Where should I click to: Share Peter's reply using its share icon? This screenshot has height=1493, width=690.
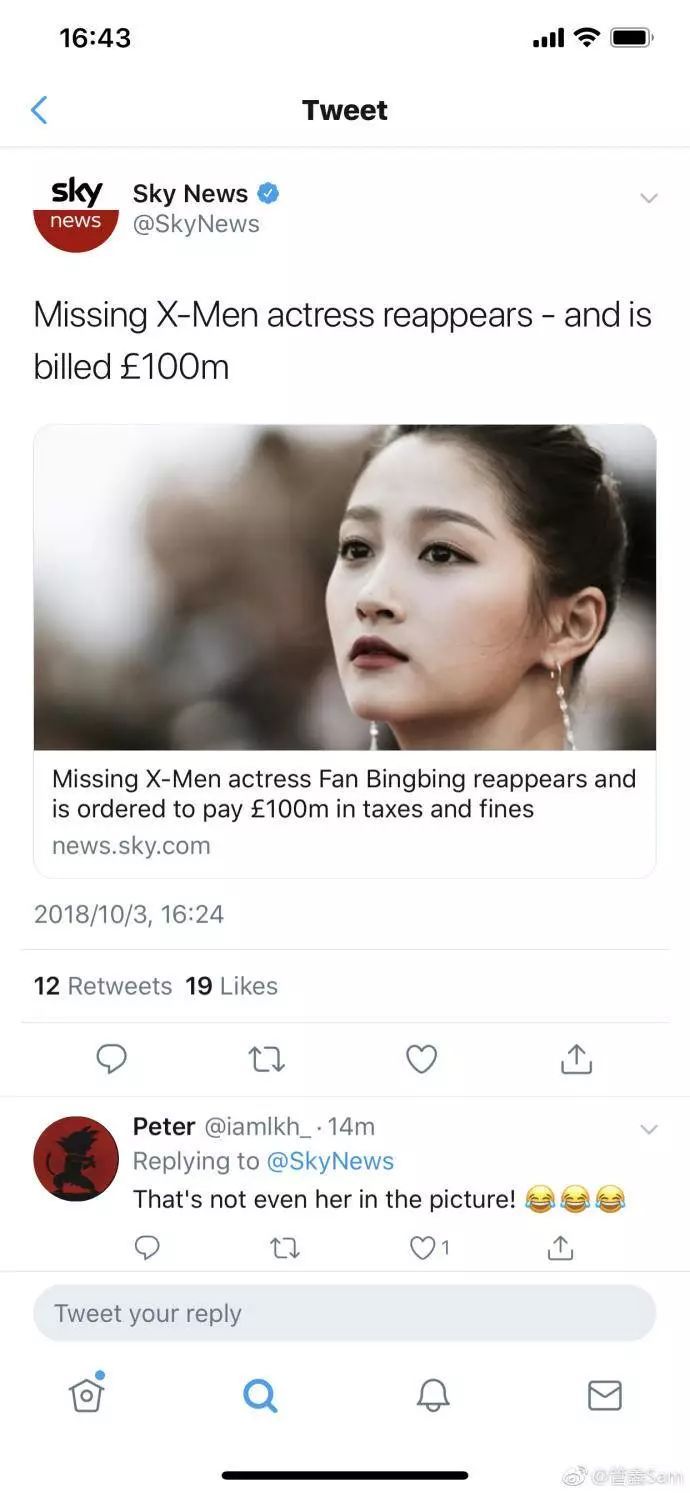click(559, 1248)
